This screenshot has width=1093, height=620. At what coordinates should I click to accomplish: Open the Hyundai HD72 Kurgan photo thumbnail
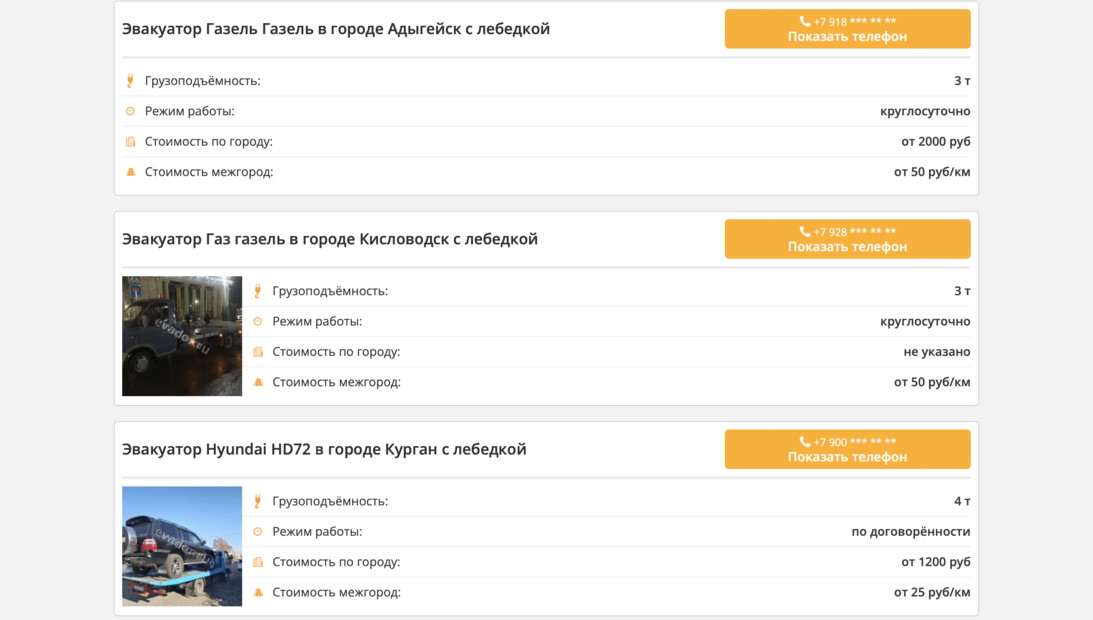click(x=182, y=546)
